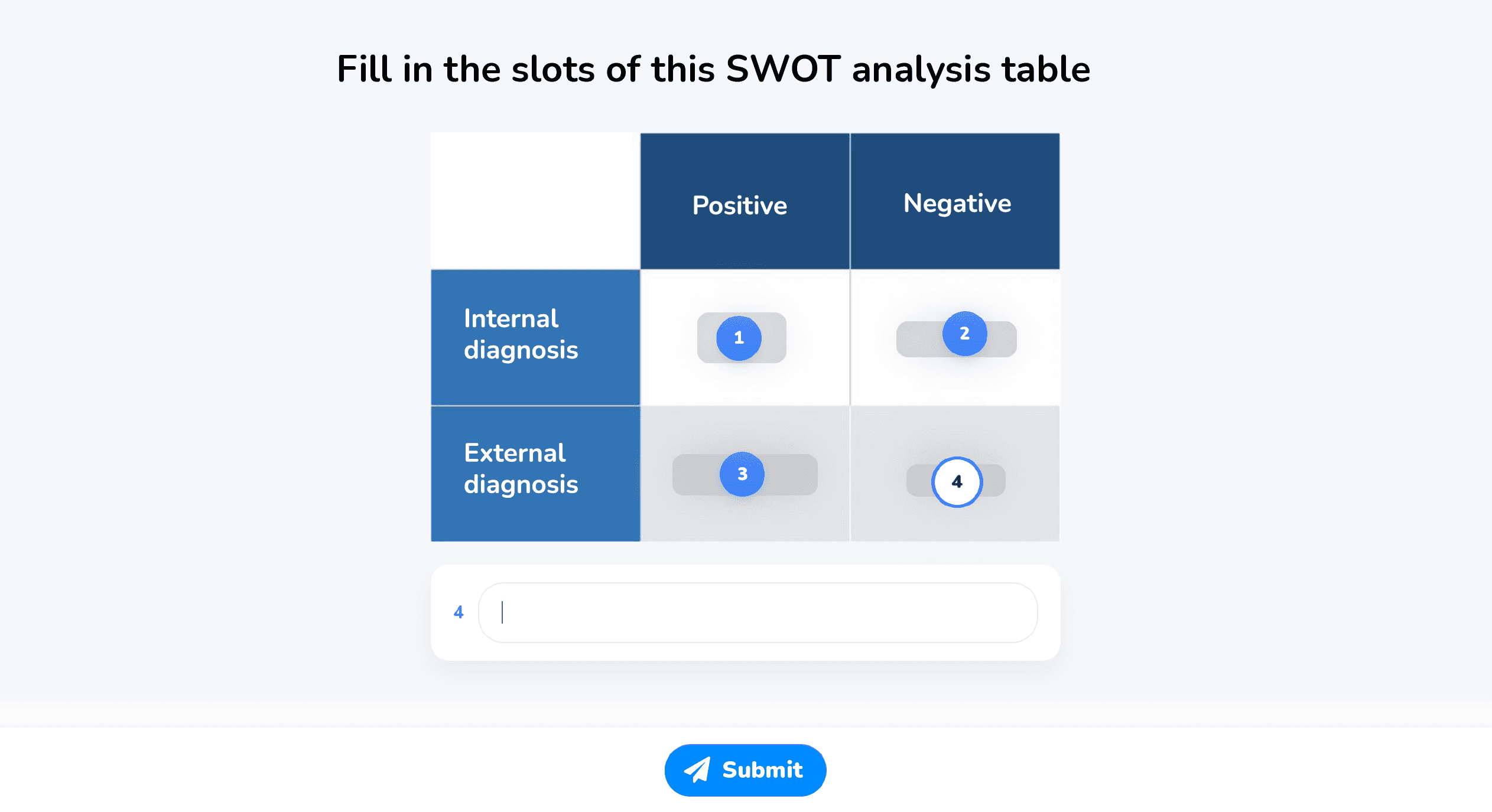Click the blue number 4 input label
Viewport: 1492px width, 812px height.
click(x=459, y=612)
